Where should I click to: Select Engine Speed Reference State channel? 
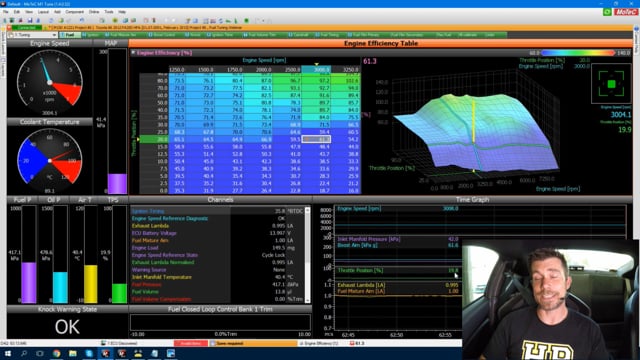pyautogui.click(x=217, y=255)
